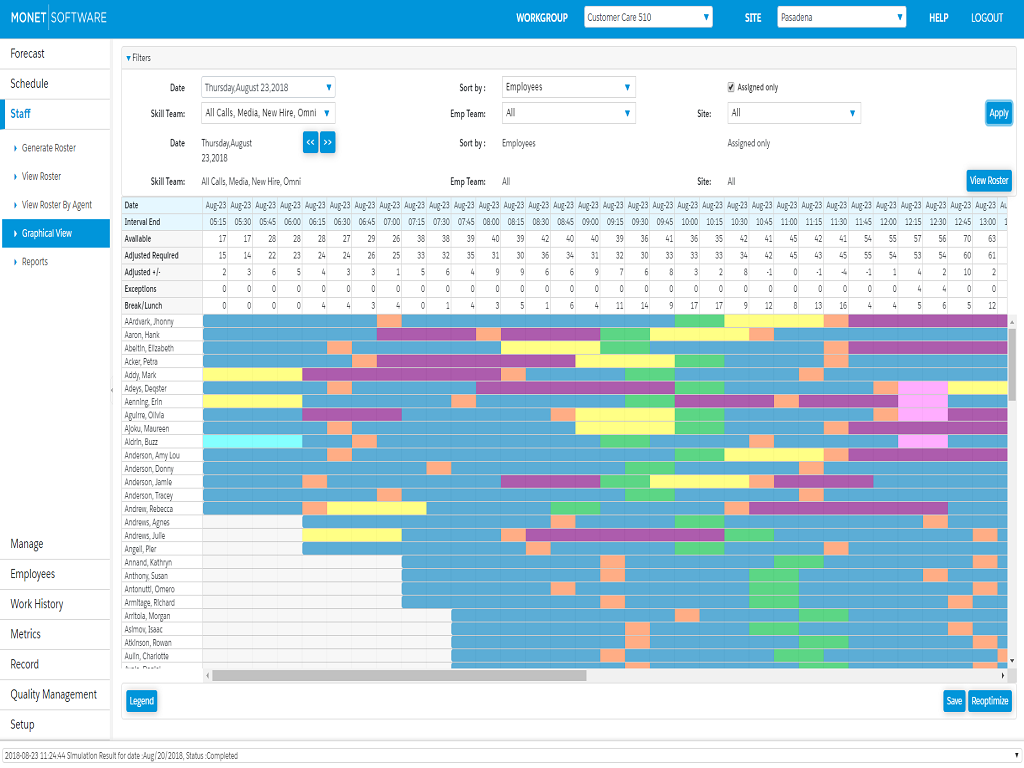
Task: Open the Sort by Employees dropdown
Action: click(x=568, y=87)
